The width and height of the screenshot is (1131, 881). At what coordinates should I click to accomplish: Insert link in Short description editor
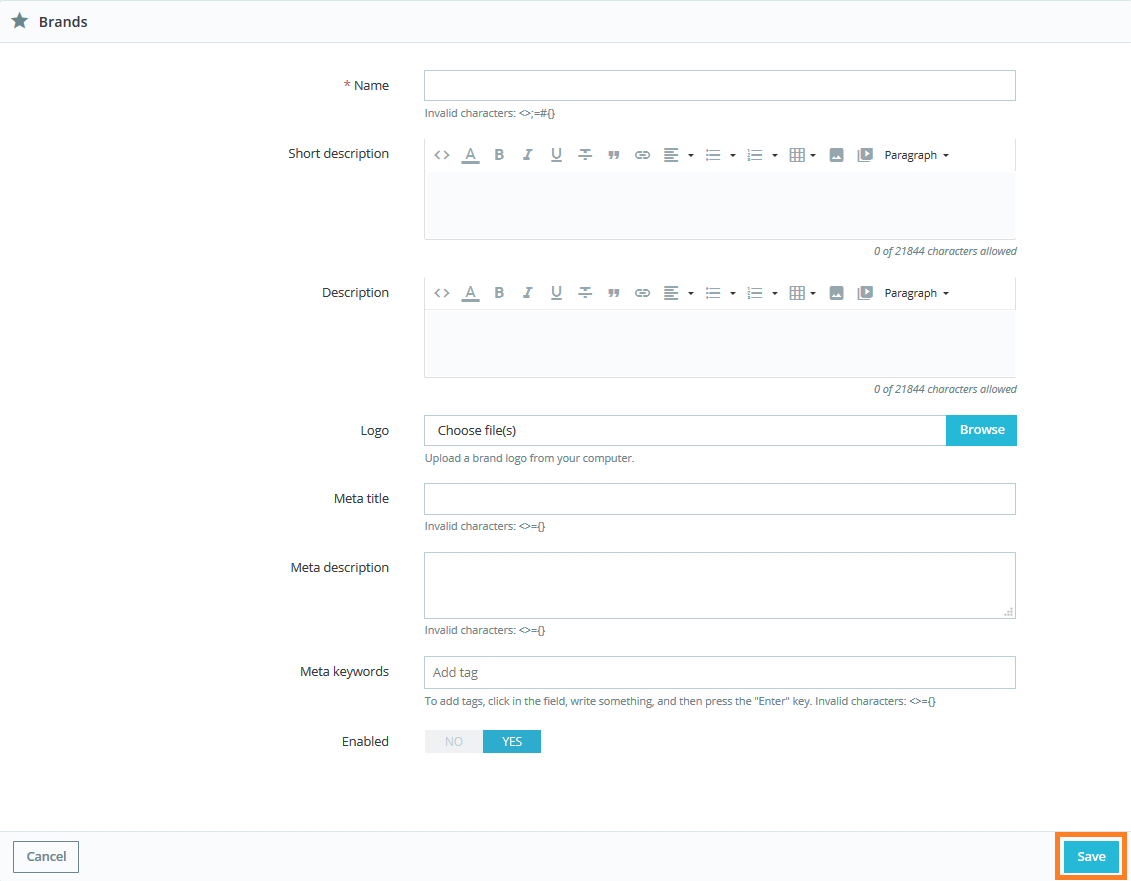[643, 155]
